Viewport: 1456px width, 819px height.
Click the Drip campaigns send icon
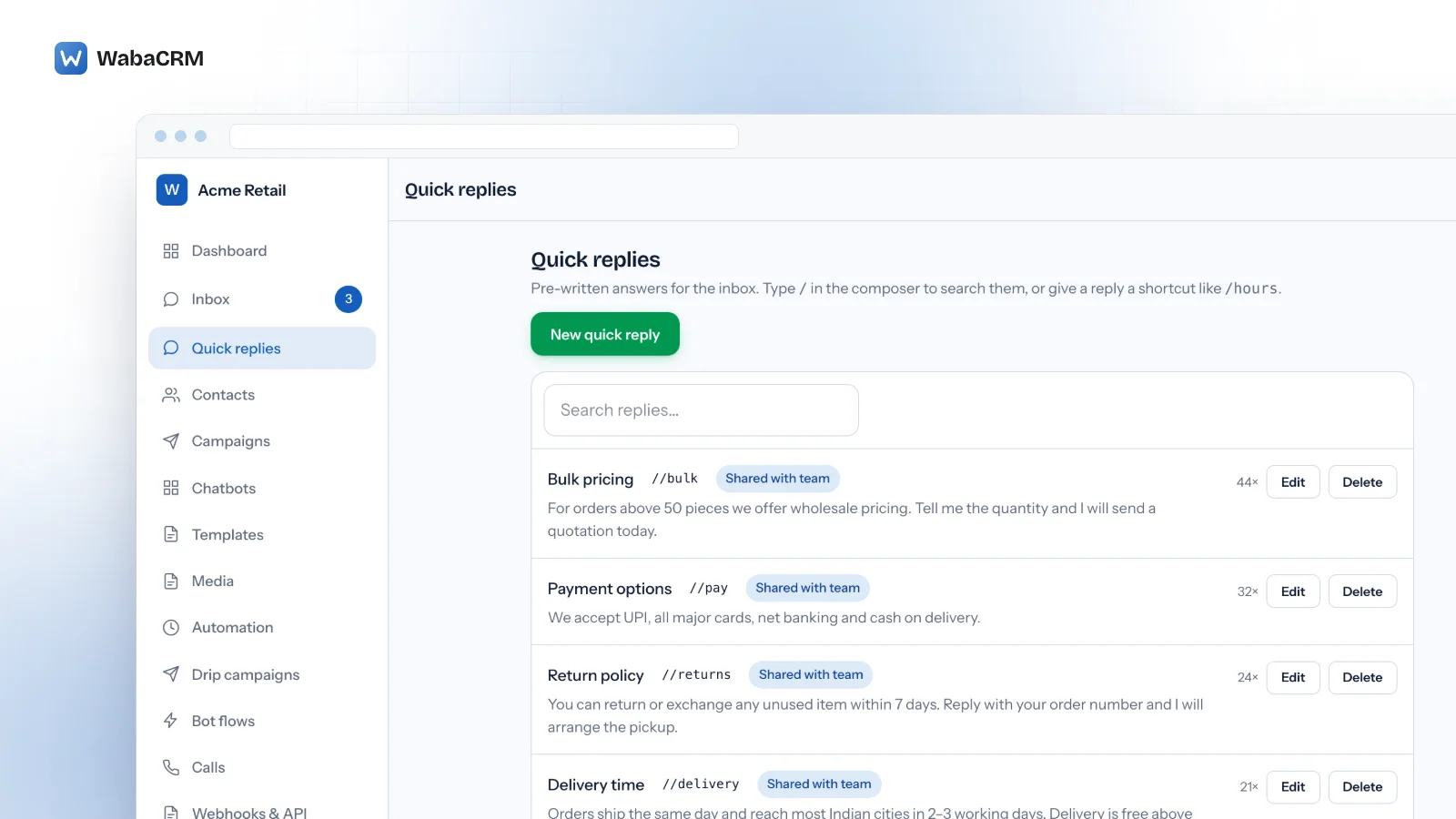click(x=171, y=673)
